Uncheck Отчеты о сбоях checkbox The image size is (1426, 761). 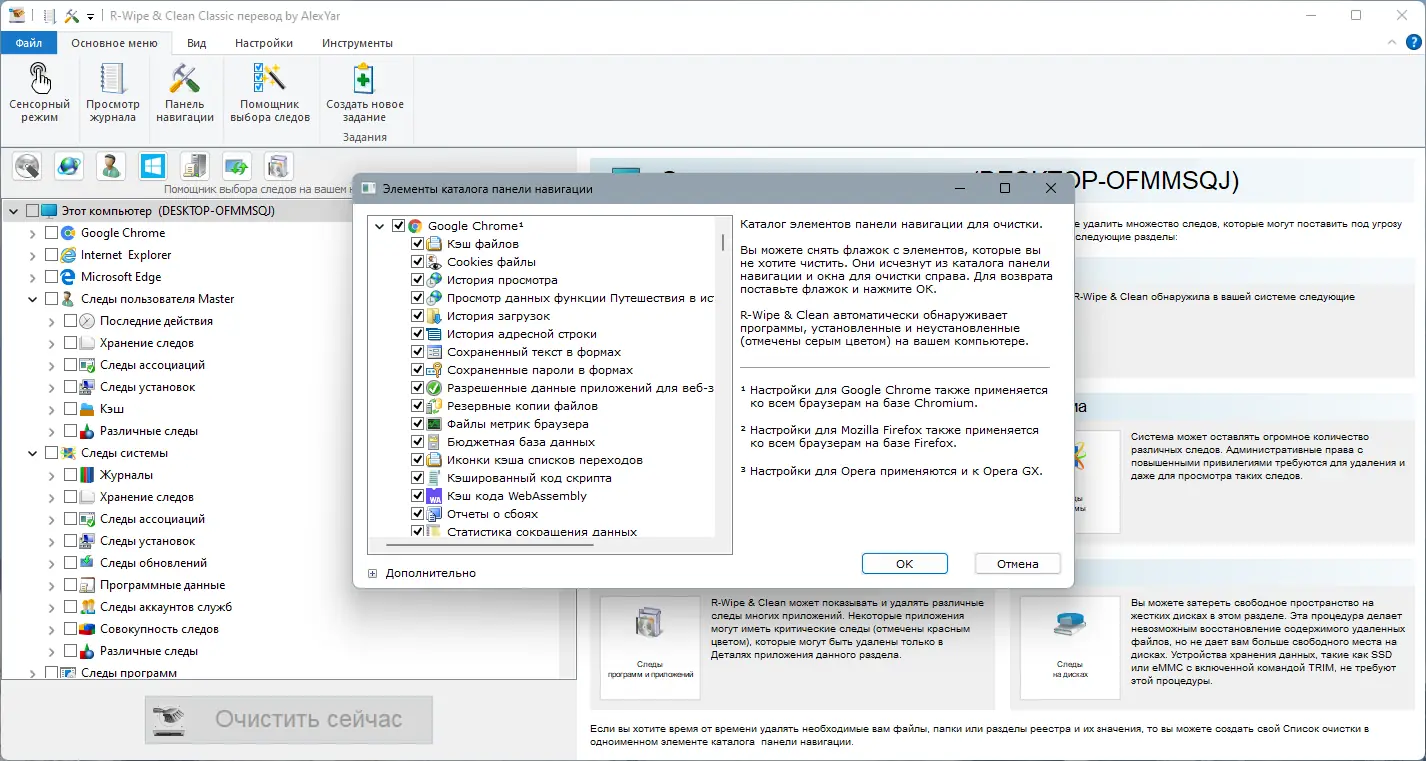418,514
